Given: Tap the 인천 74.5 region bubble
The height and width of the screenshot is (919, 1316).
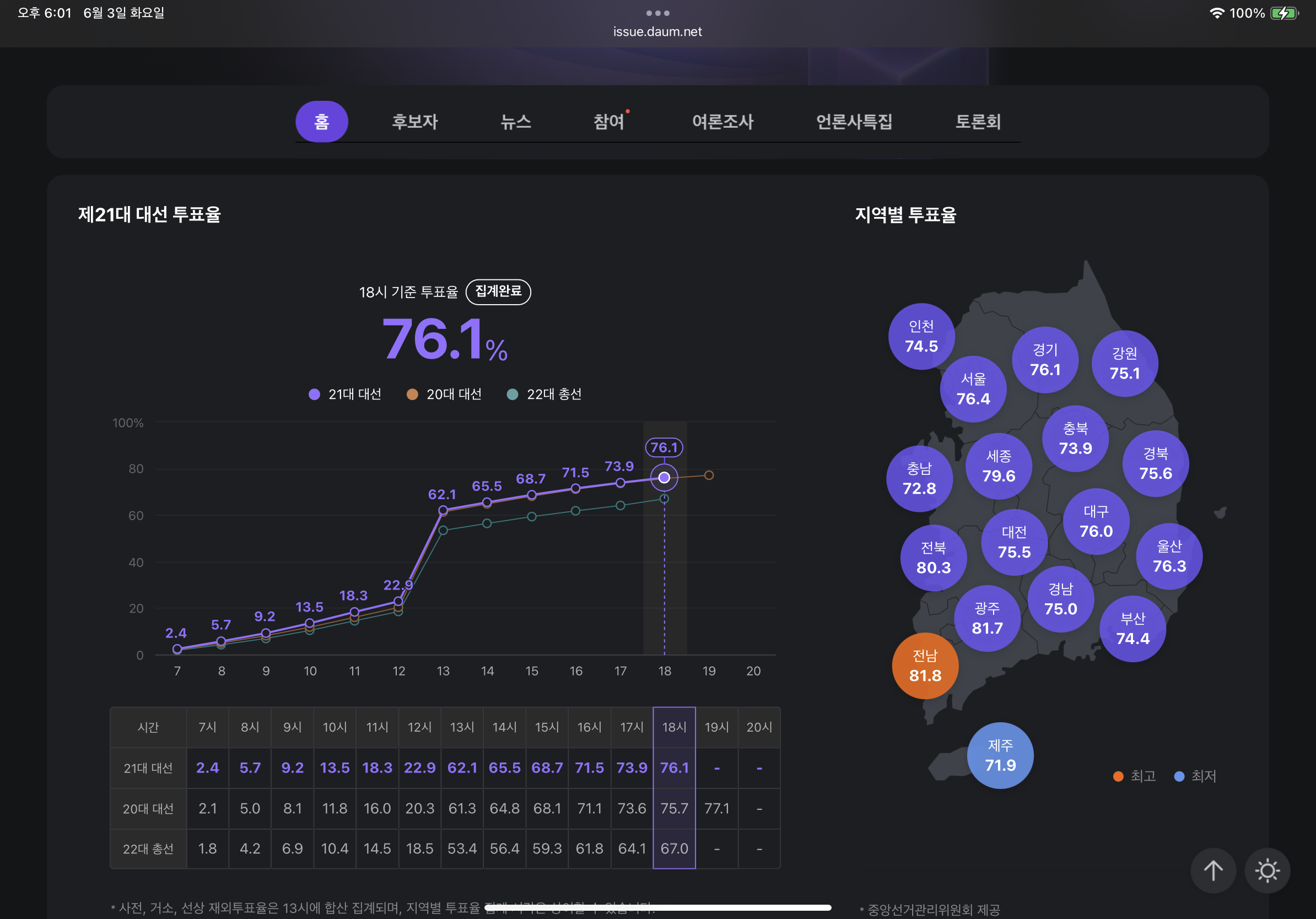Looking at the screenshot, I should tap(921, 336).
